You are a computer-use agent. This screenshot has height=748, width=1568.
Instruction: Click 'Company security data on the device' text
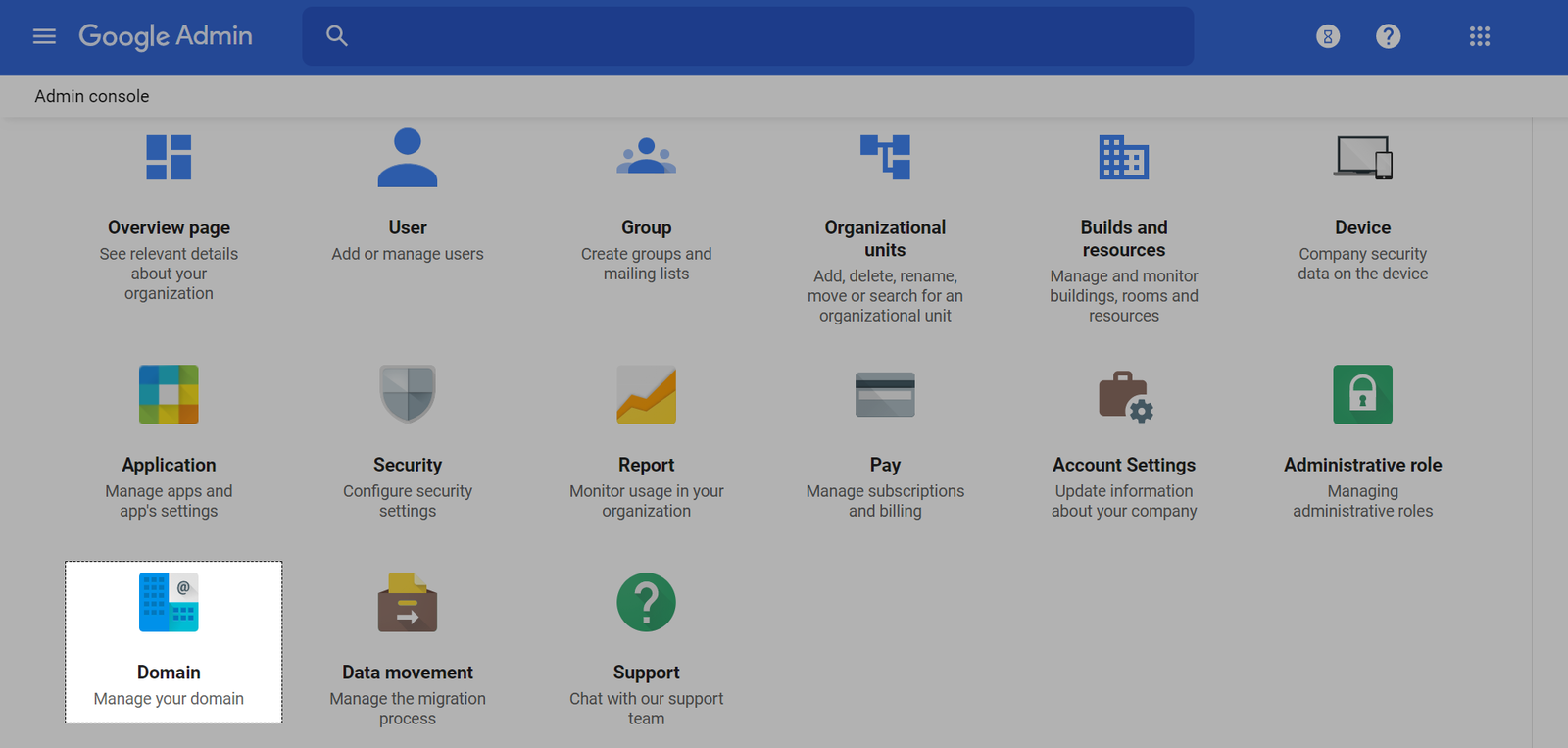[1363, 264]
